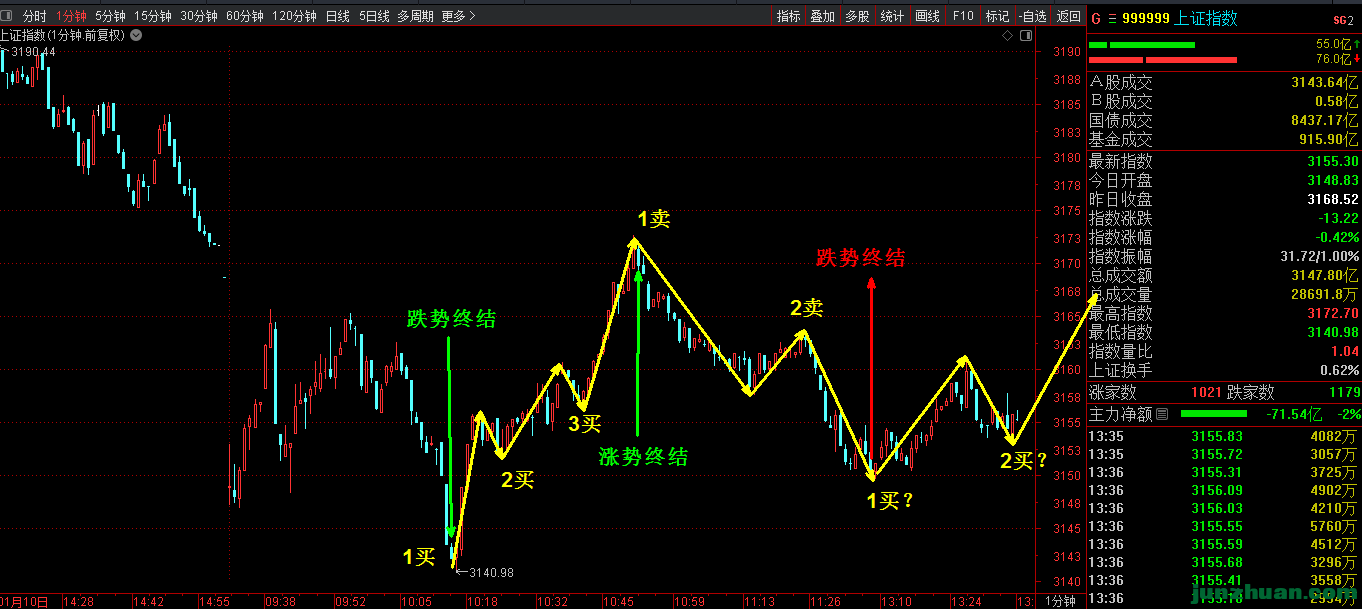Click the green buy volume bar
The image size is (1362, 609).
(1142, 44)
